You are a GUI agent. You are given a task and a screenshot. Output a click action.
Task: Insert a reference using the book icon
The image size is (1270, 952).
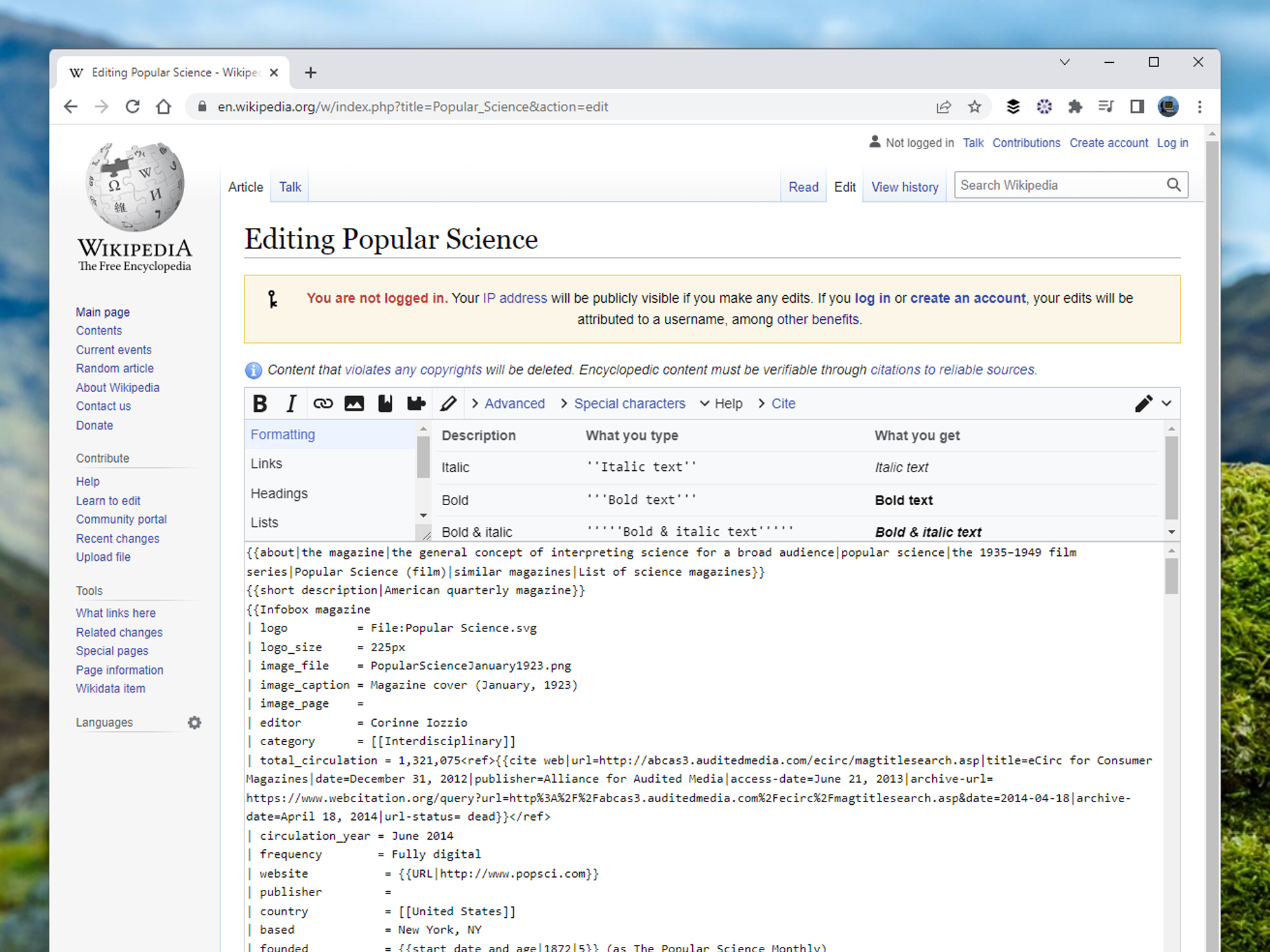click(x=385, y=403)
